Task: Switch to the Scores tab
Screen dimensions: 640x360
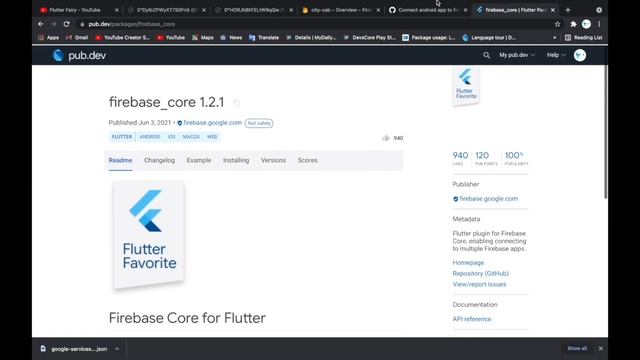Action: click(x=307, y=160)
